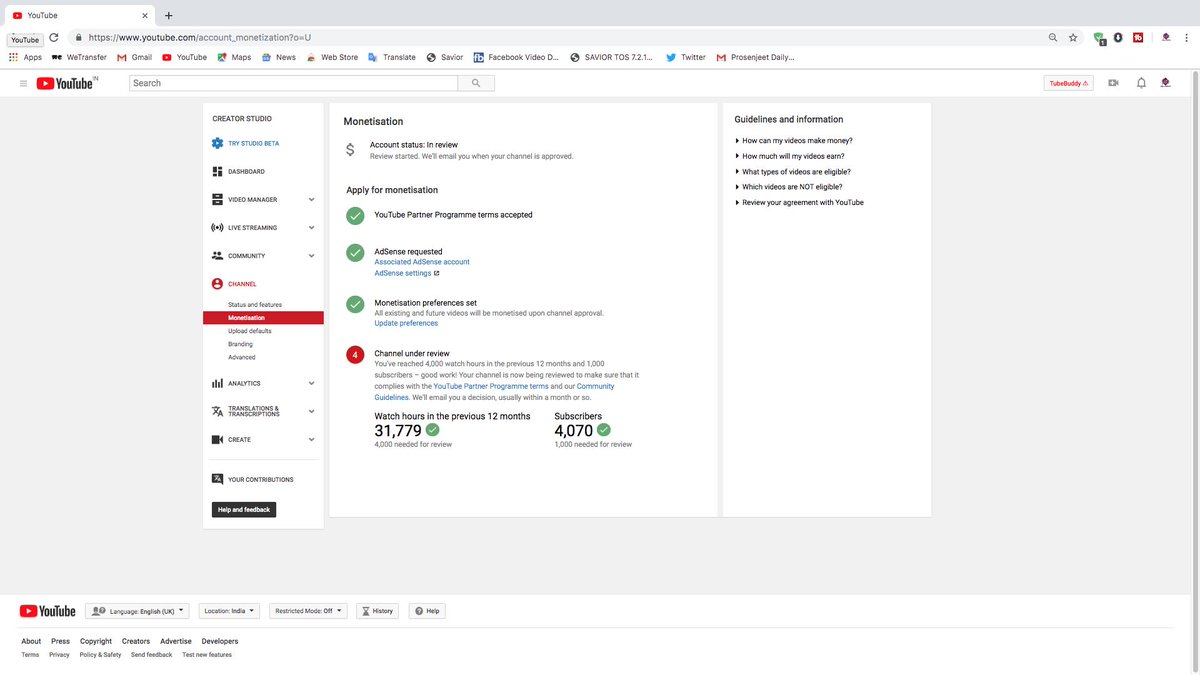
Task: Open the TubeBuddy extension menu
Action: point(1069,83)
